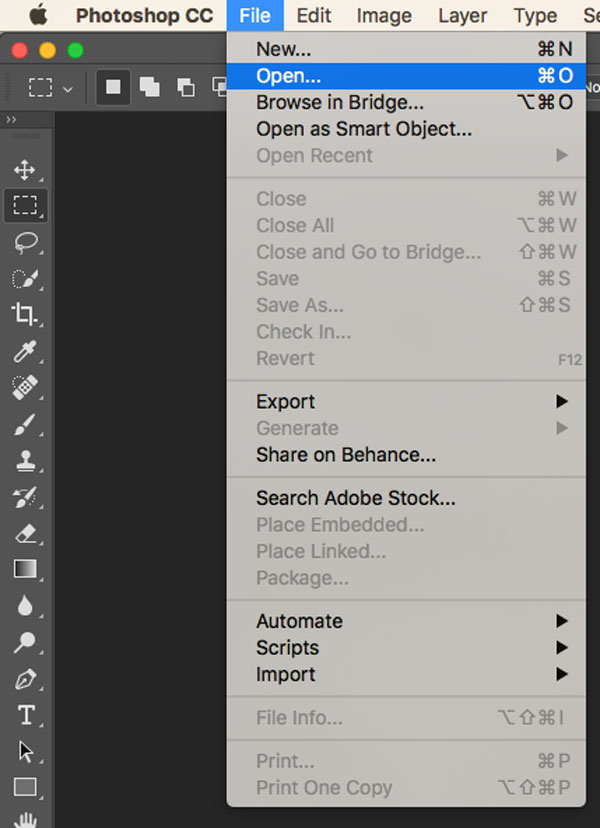600x828 pixels.
Task: Expand the Export submenu
Action: [x=406, y=402]
